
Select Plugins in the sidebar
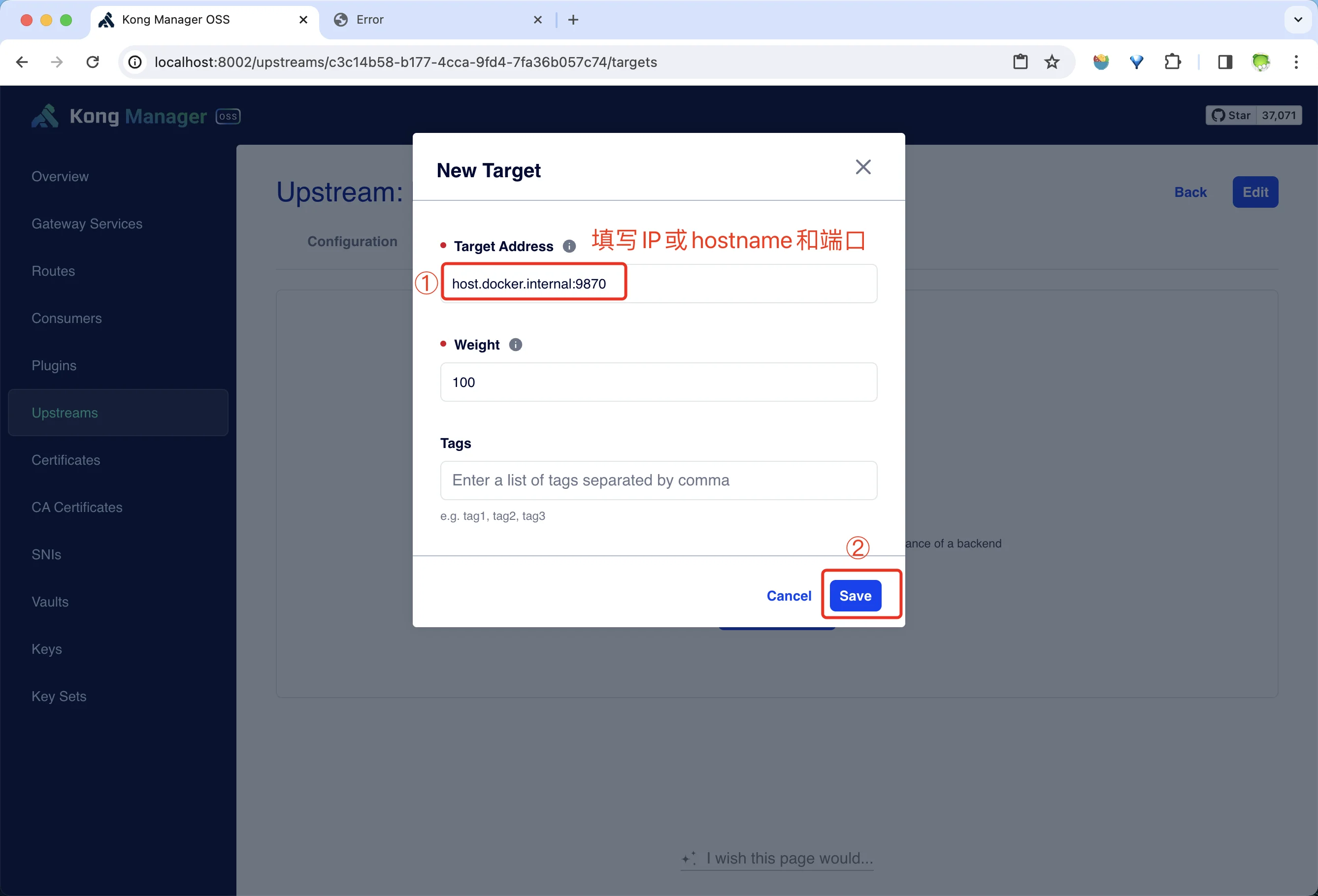54,366
